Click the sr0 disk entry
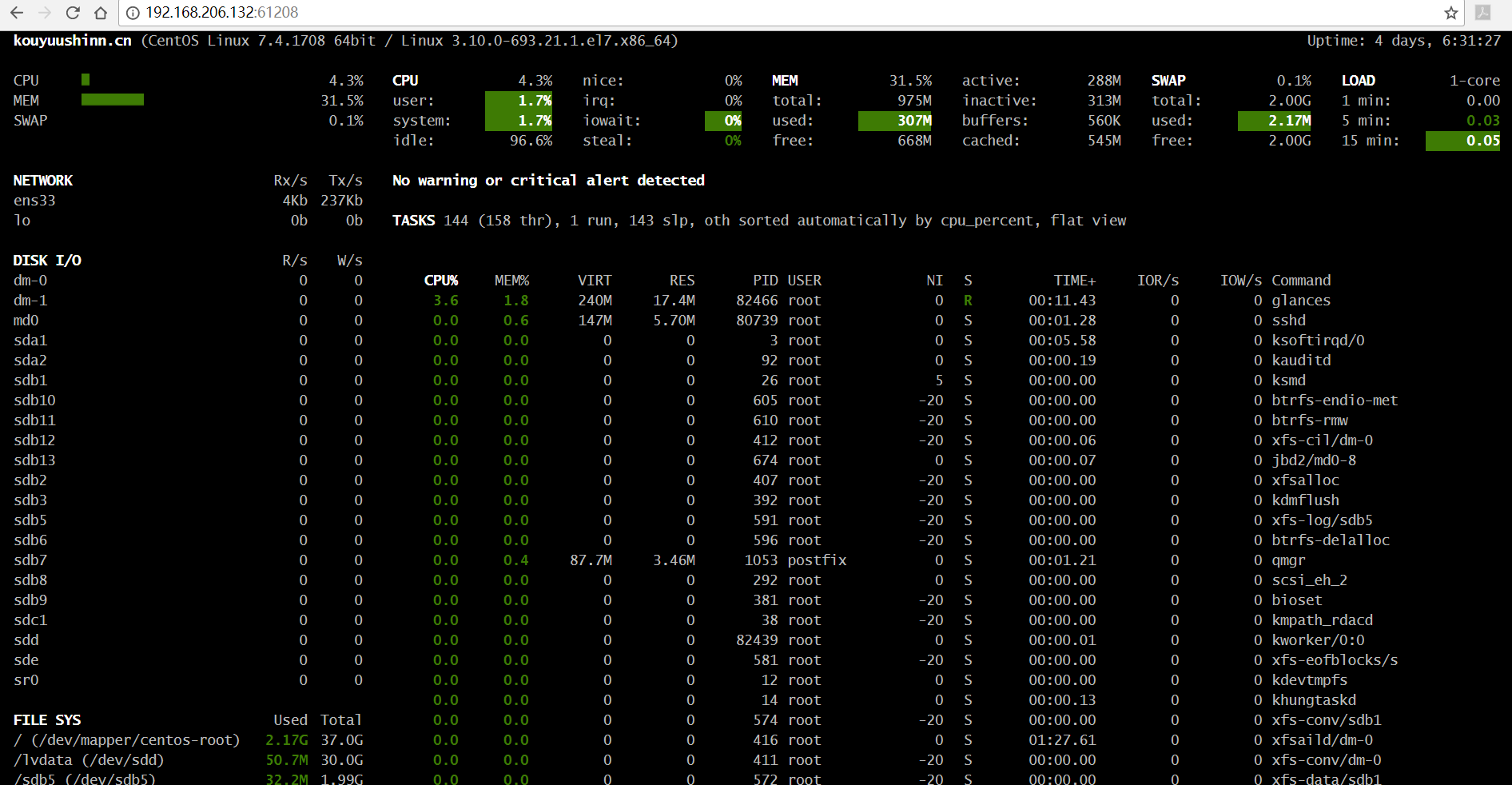The image size is (1512, 785). click(26, 680)
